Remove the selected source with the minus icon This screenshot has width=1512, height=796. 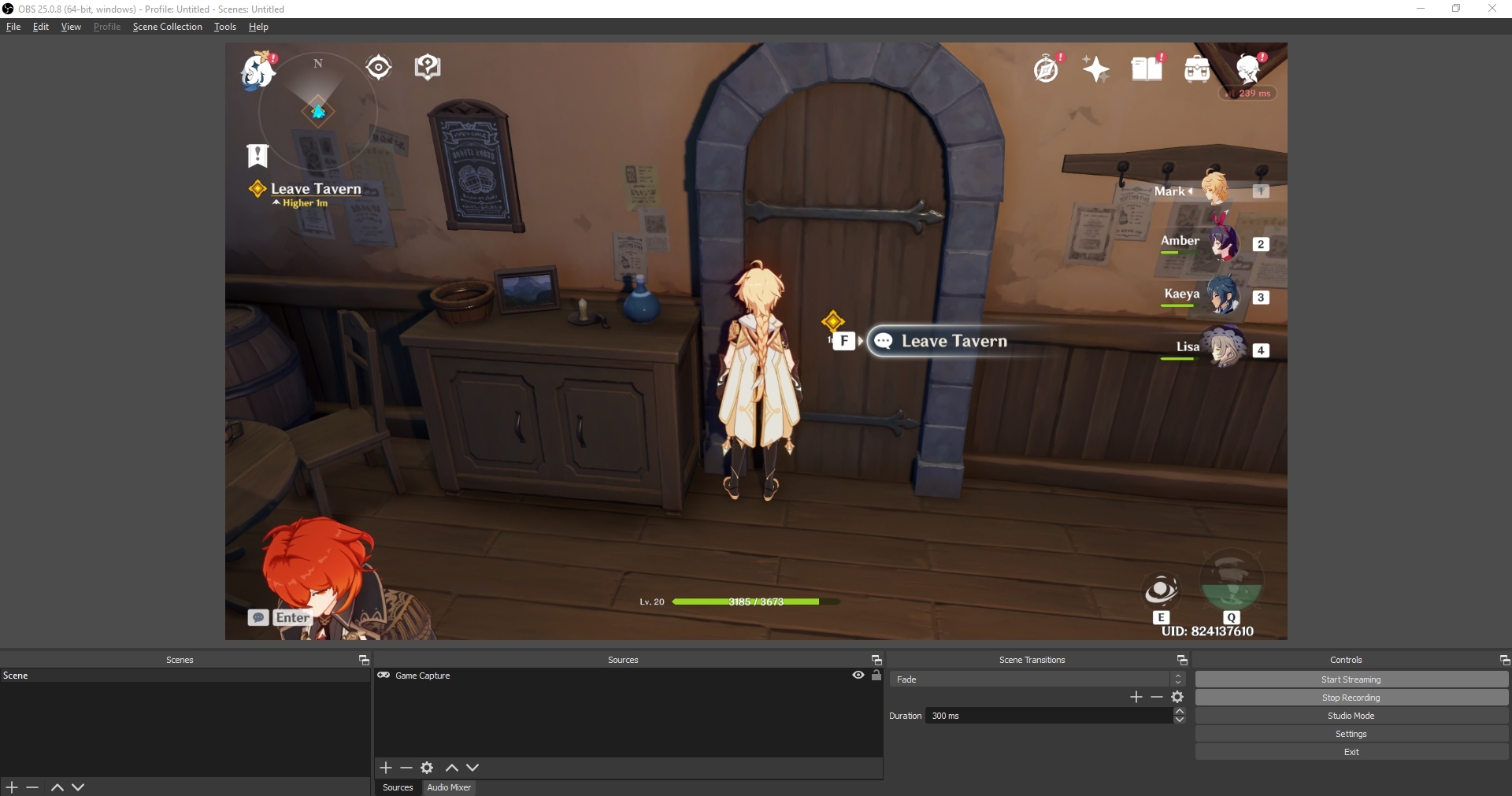point(406,768)
